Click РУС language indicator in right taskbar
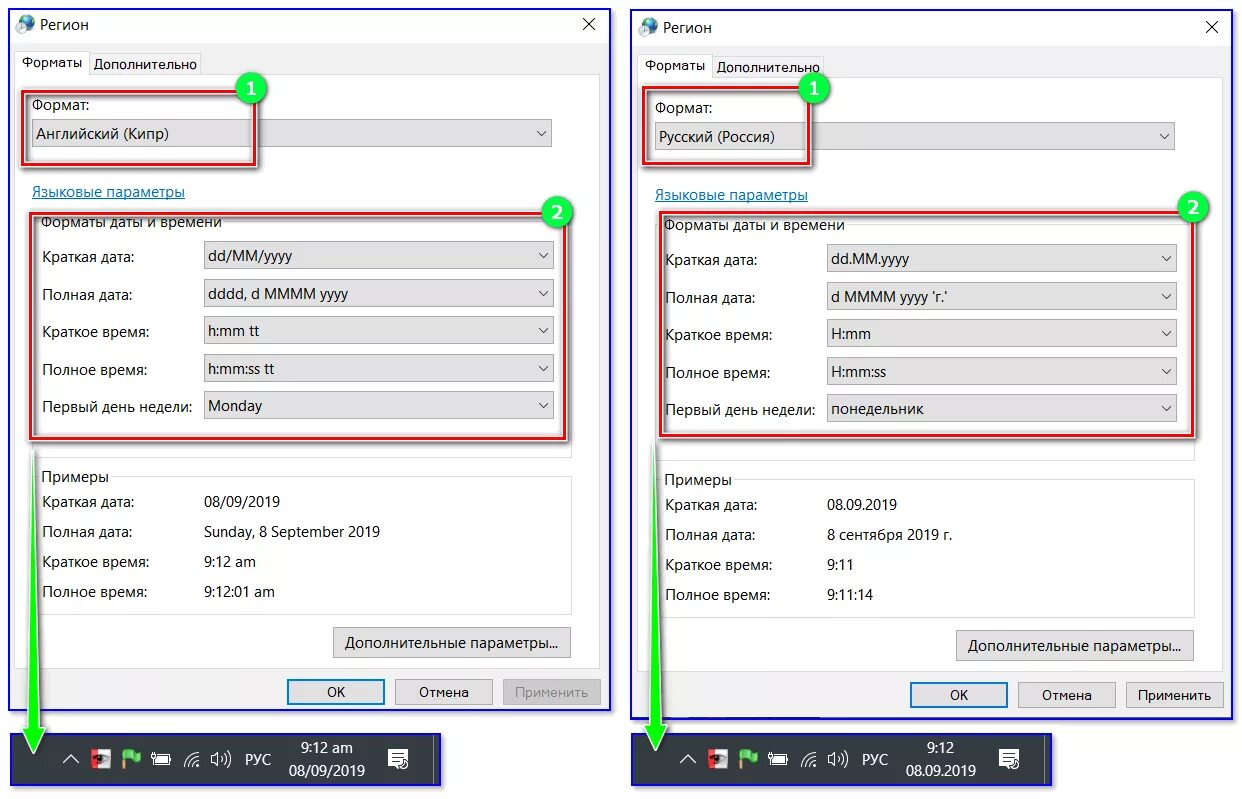The height and width of the screenshot is (799, 1242). [875, 760]
